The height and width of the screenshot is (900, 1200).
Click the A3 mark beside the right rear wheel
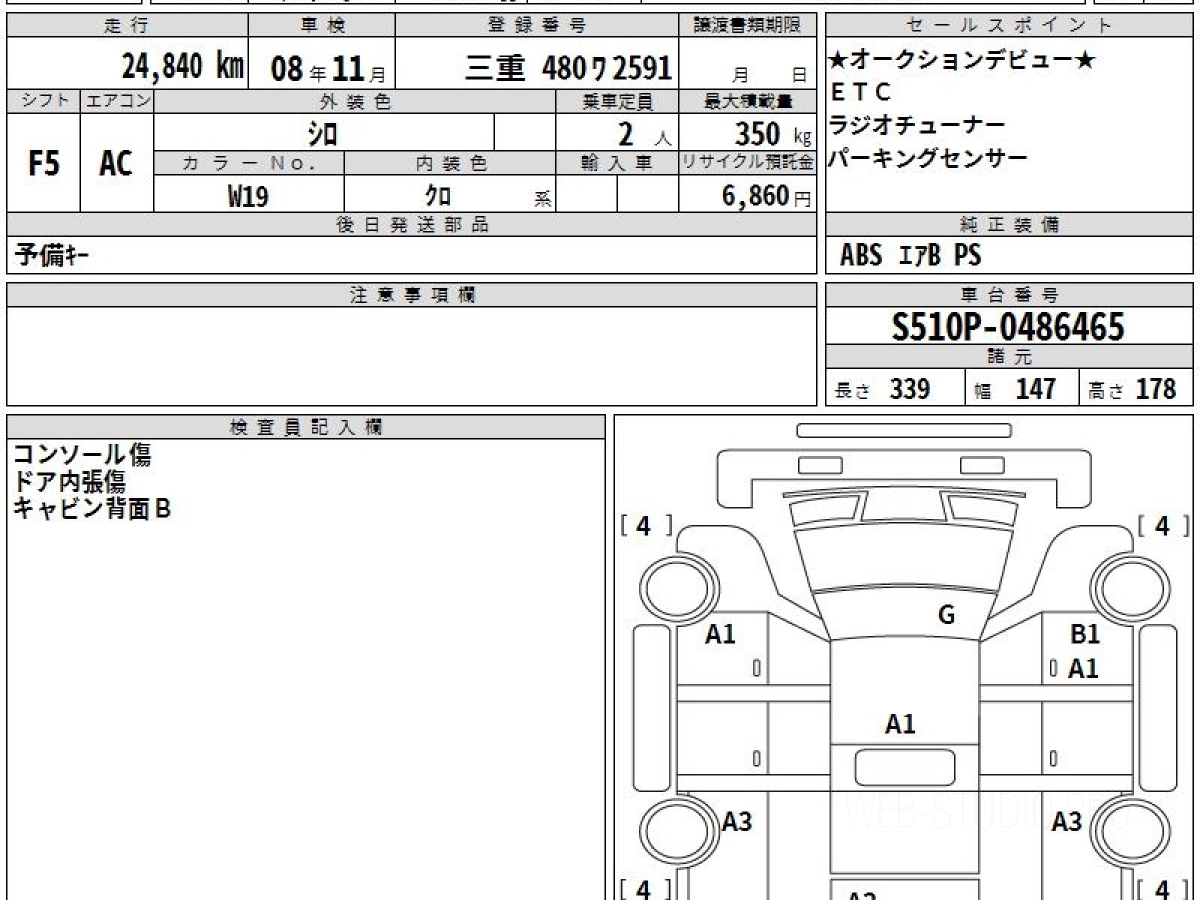[1067, 822]
